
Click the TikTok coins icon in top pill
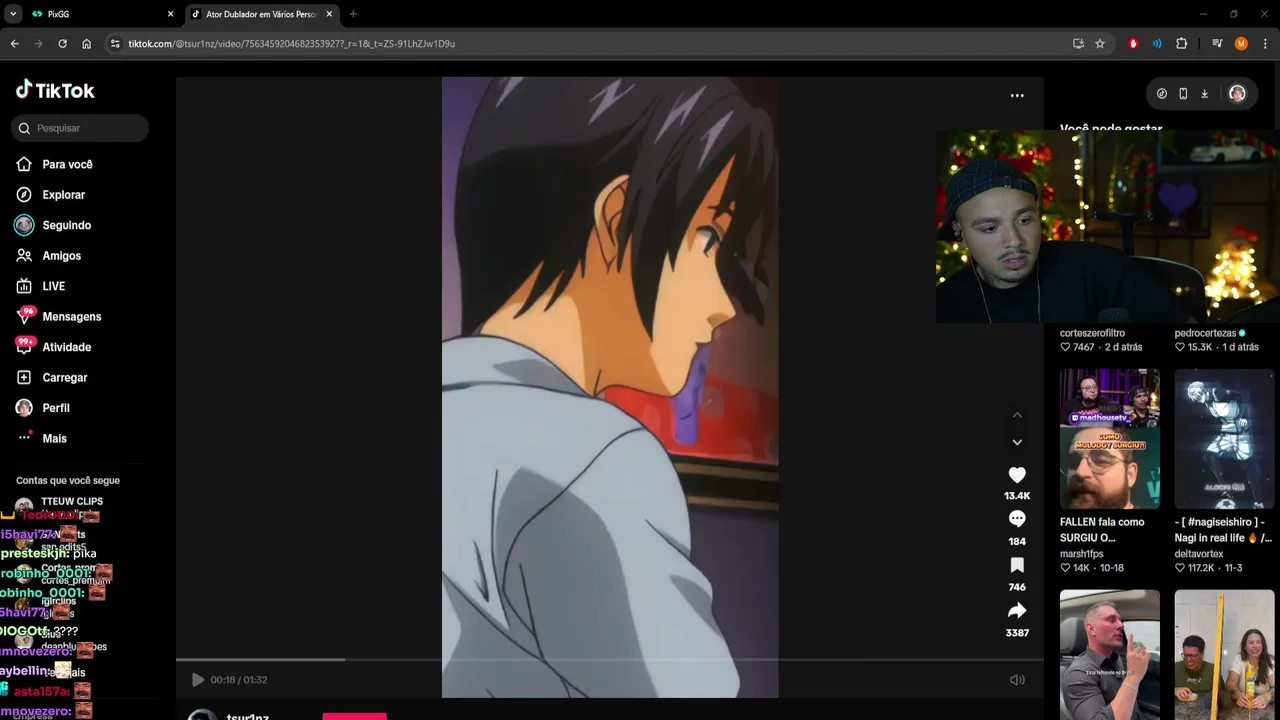(1161, 93)
